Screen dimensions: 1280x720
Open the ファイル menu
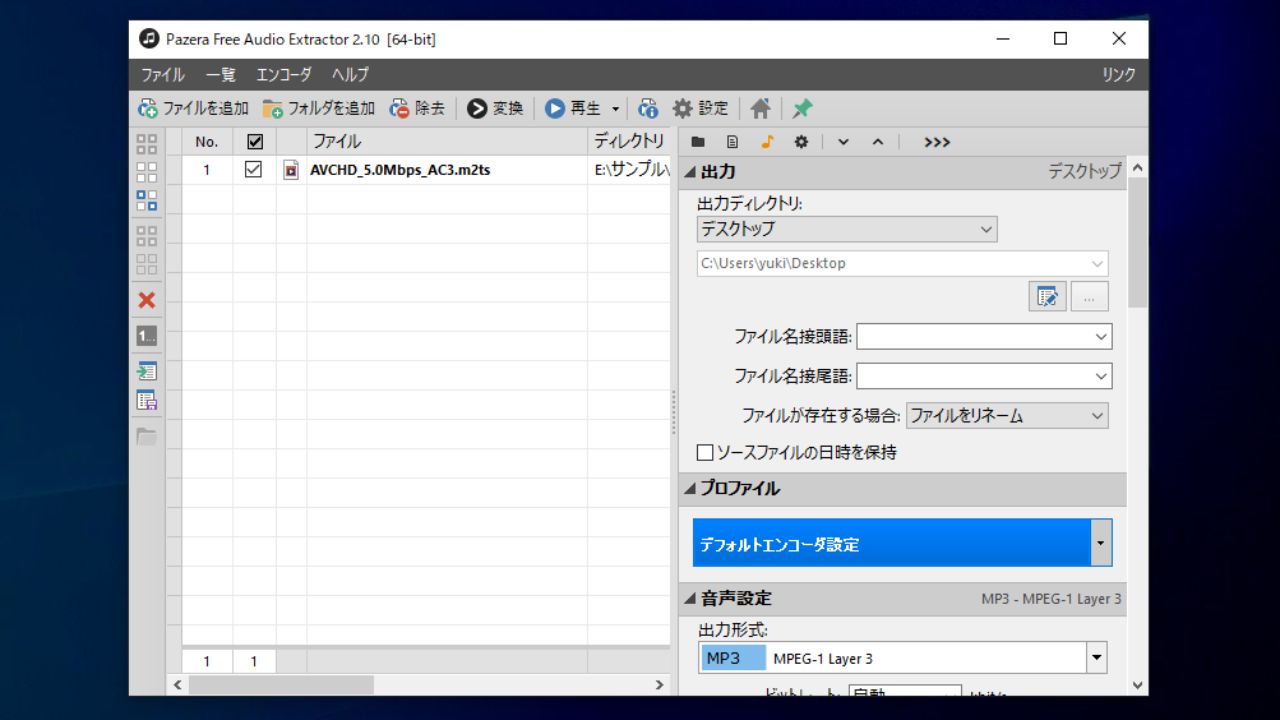click(x=162, y=75)
